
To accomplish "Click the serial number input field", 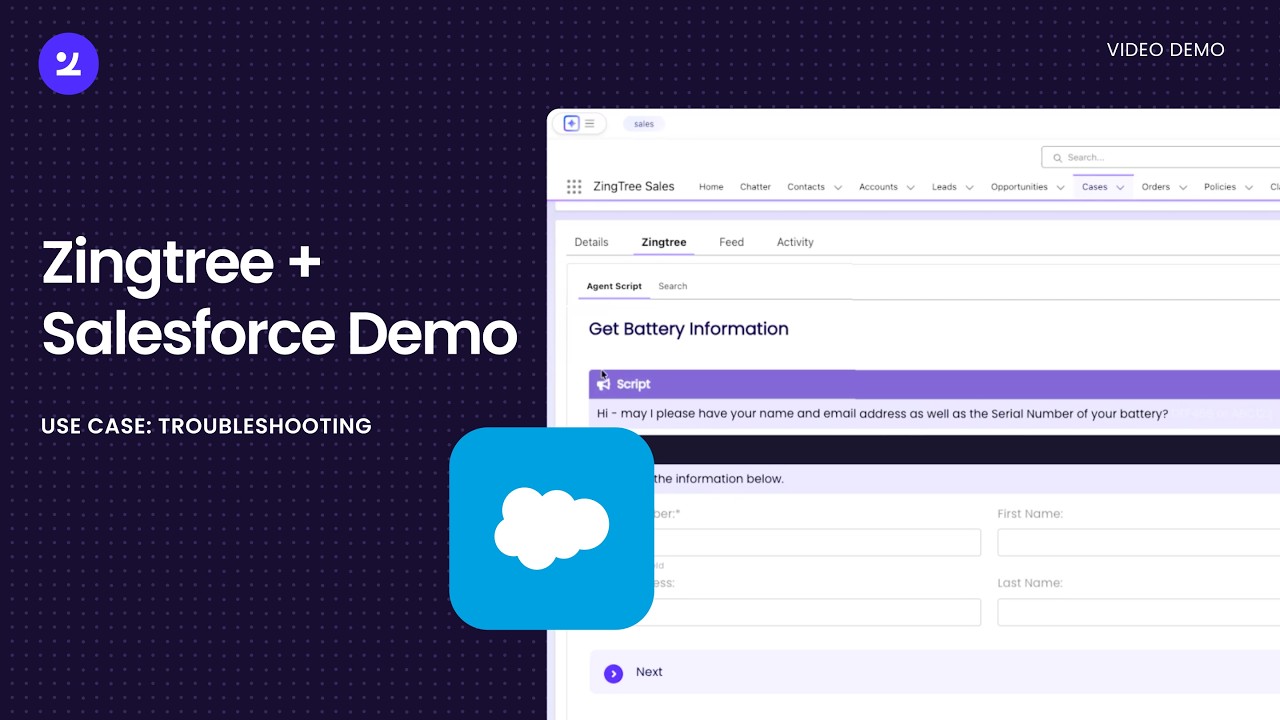I will pyautogui.click(x=817, y=543).
